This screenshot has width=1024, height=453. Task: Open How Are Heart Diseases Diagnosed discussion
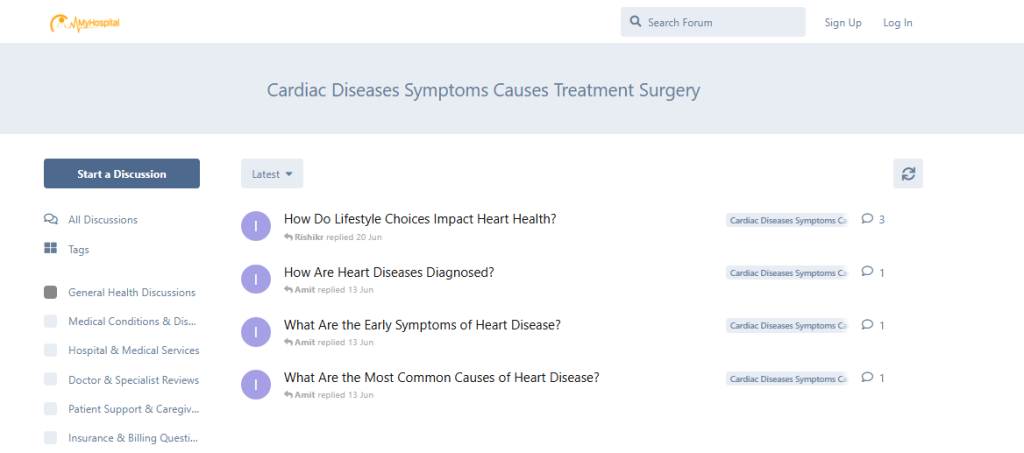click(x=389, y=272)
